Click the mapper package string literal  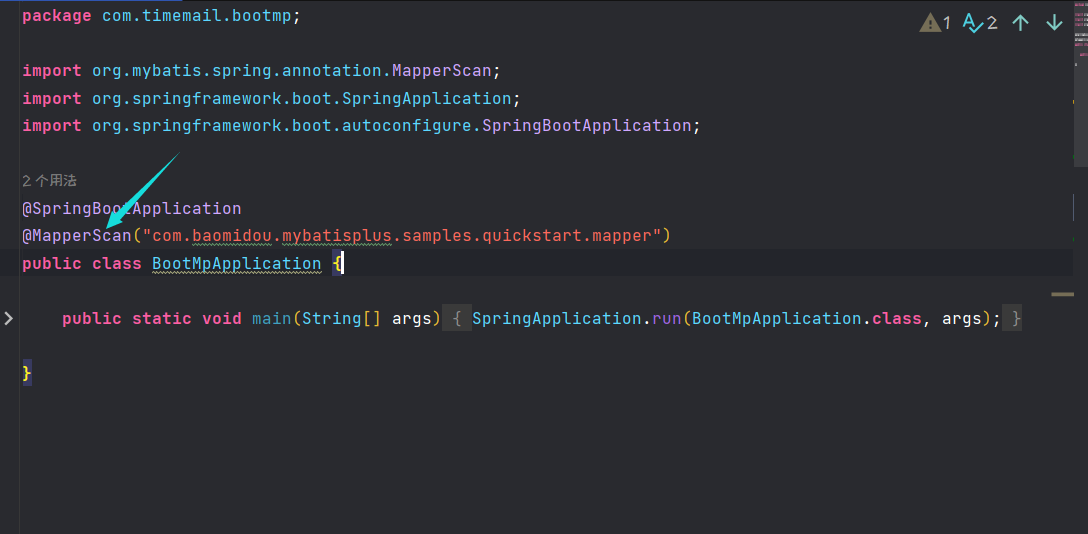click(402, 236)
